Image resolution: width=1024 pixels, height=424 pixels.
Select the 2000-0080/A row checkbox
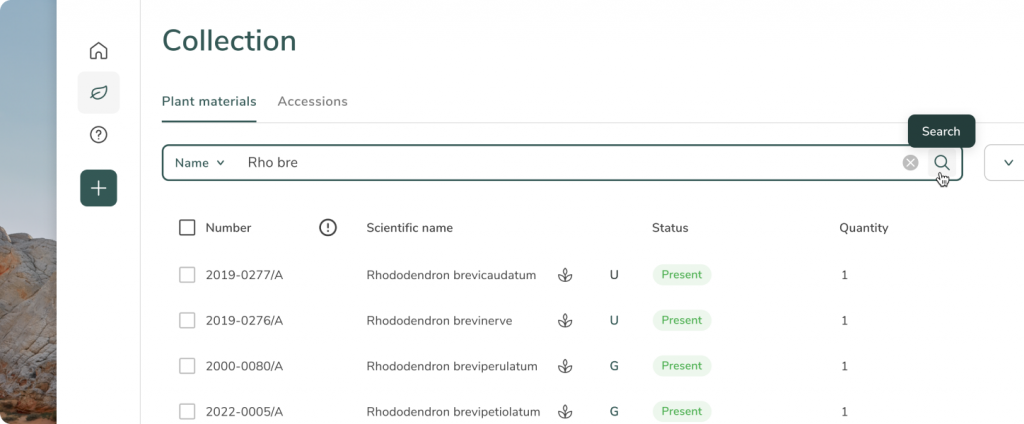click(x=187, y=366)
